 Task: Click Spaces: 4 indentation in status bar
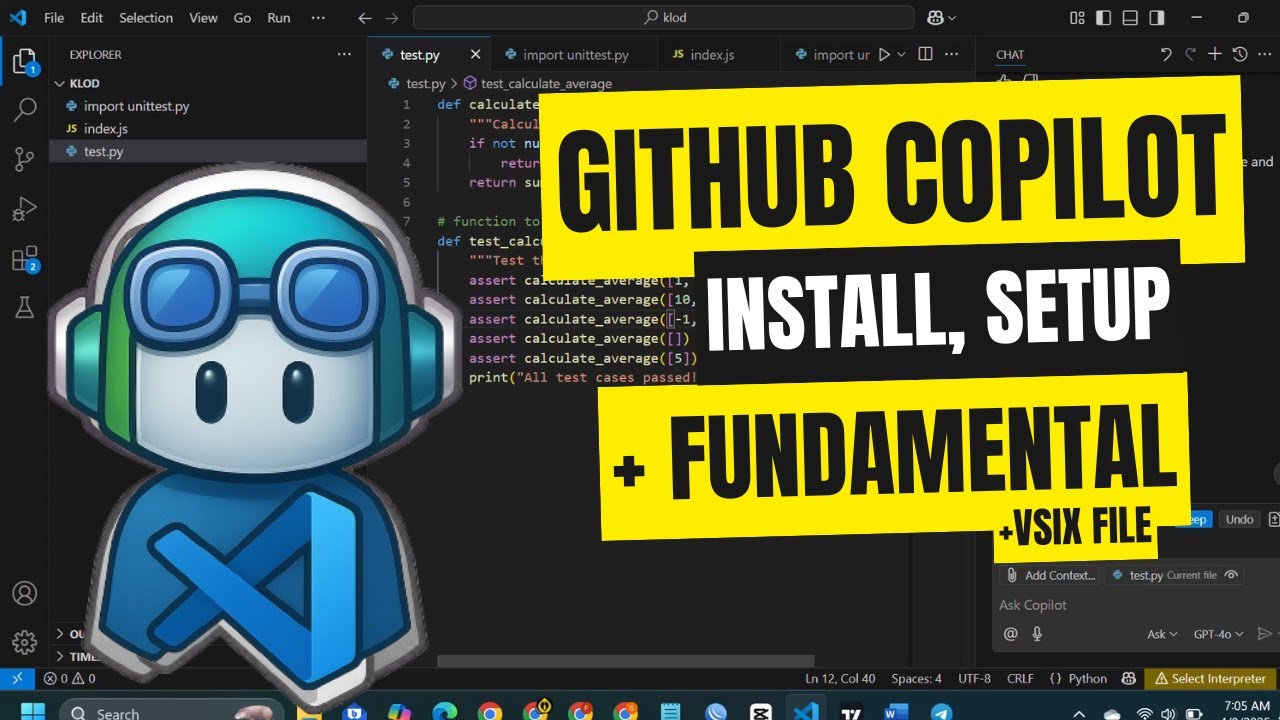coord(916,678)
